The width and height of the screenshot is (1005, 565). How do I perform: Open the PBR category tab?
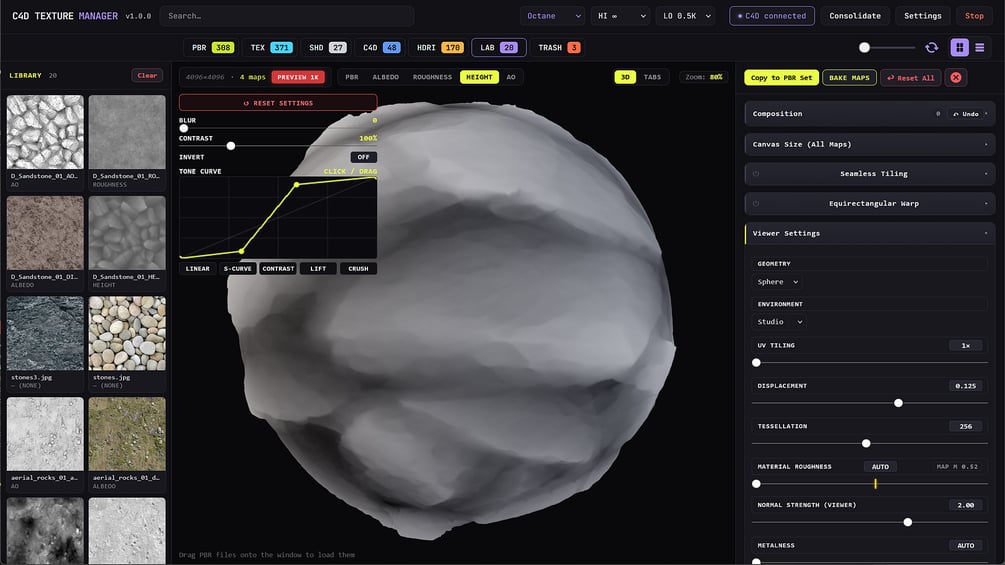tap(213, 47)
